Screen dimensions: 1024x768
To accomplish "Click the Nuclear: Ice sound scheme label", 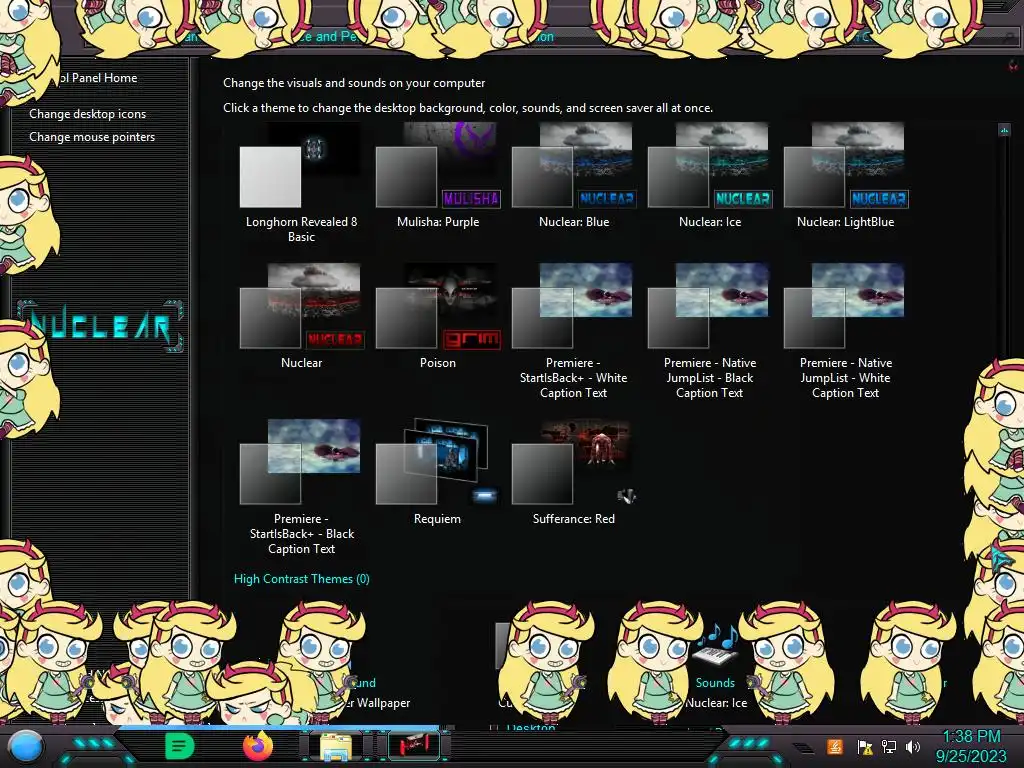I will tap(716, 703).
